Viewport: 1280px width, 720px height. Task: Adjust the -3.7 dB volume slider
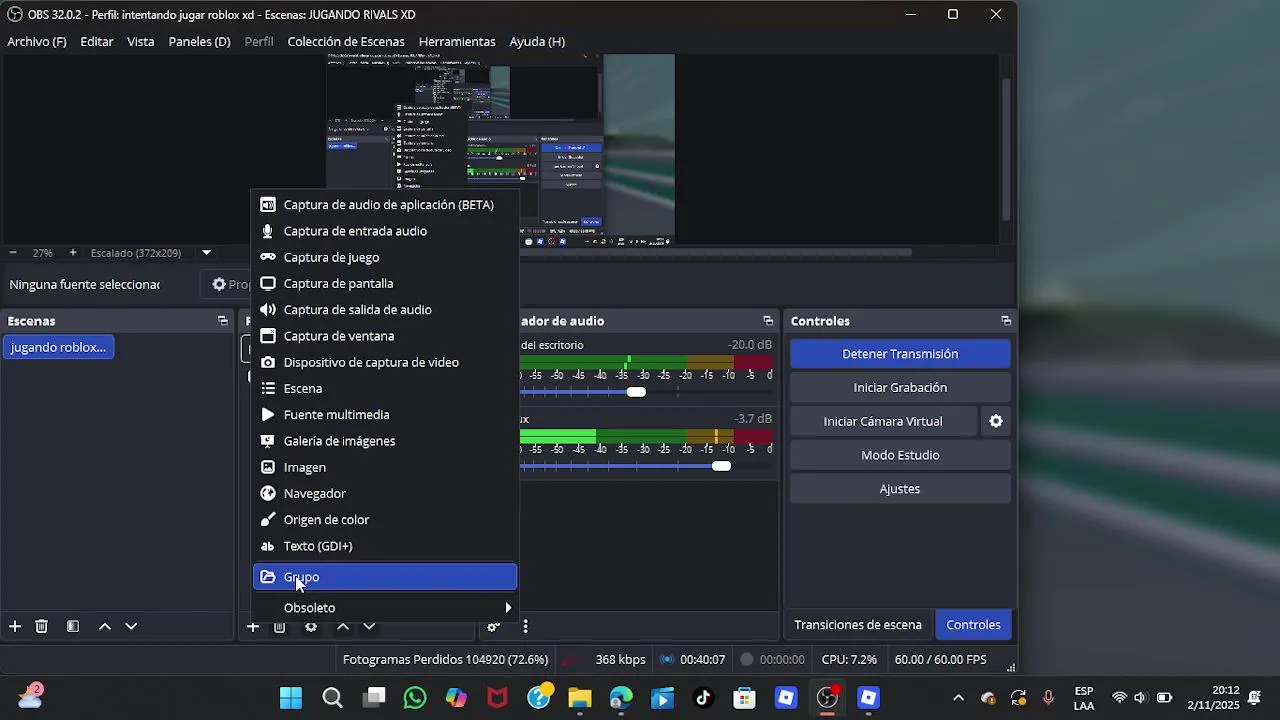coord(721,466)
